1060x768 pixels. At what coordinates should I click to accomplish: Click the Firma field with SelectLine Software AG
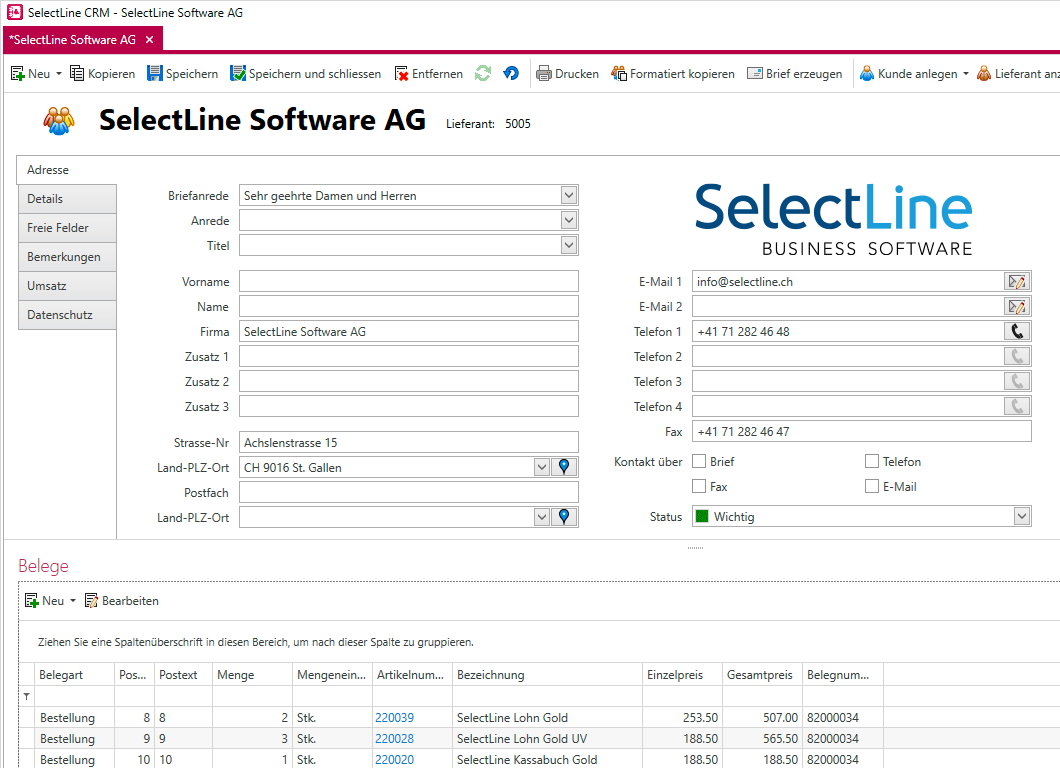408,331
